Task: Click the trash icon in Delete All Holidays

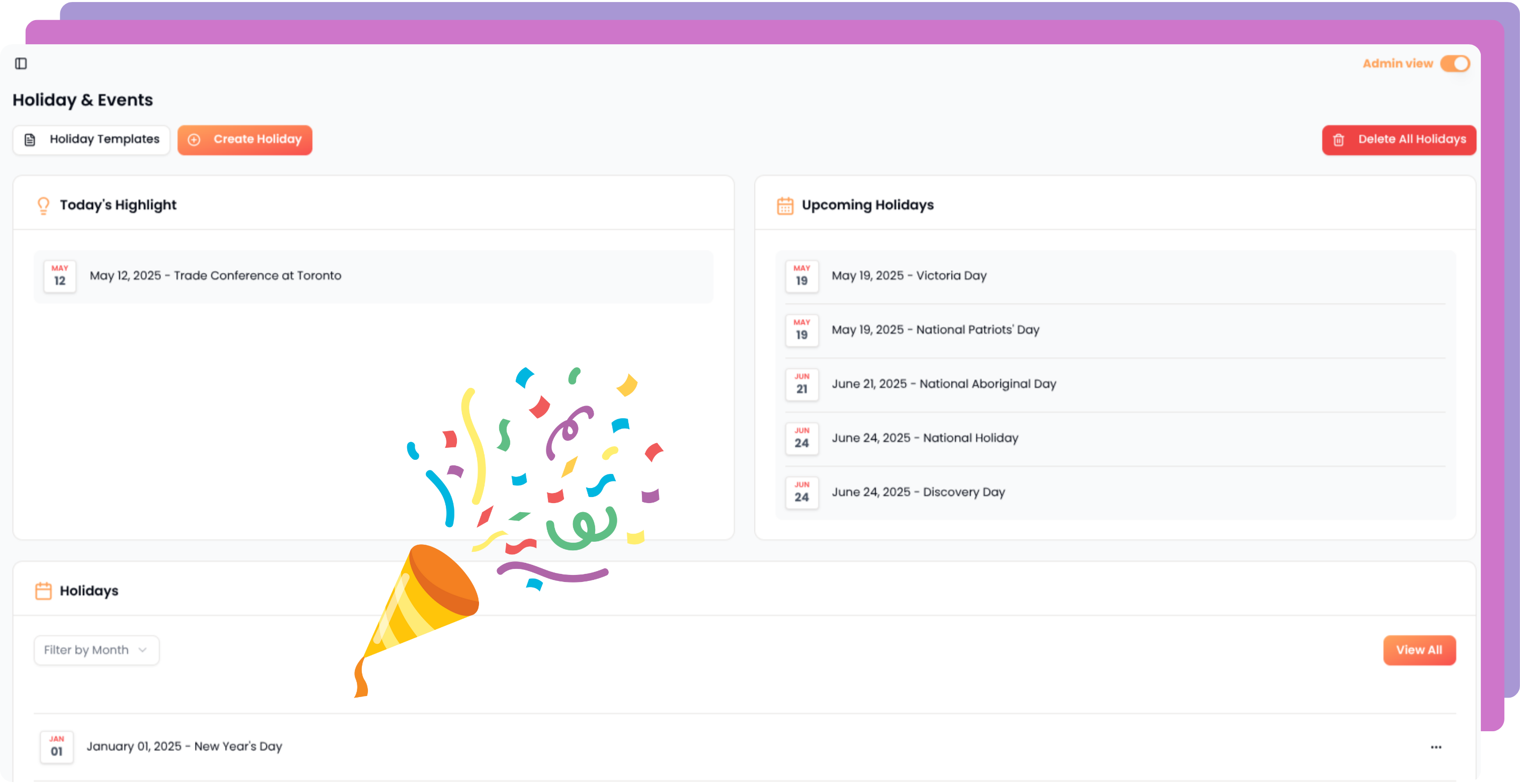Action: pyautogui.click(x=1338, y=140)
